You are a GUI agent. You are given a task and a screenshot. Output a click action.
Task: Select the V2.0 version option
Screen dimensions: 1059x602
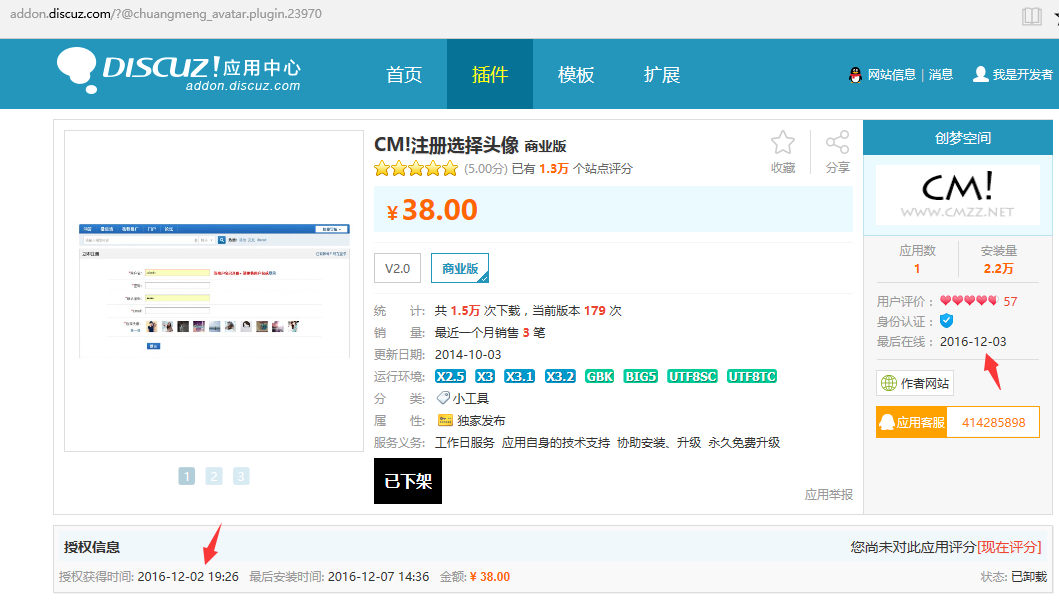(397, 268)
